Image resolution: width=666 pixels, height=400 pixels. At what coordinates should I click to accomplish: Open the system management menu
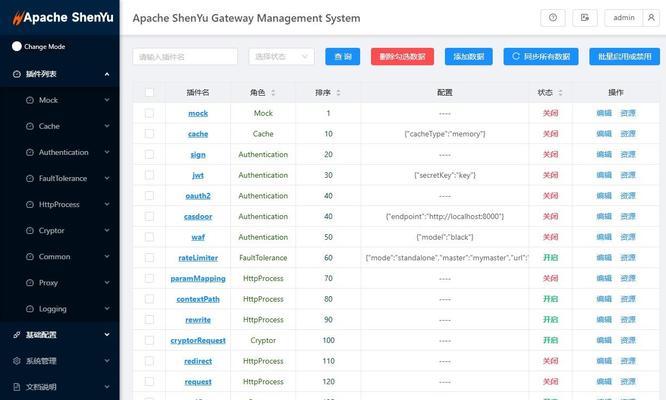tap(59, 361)
